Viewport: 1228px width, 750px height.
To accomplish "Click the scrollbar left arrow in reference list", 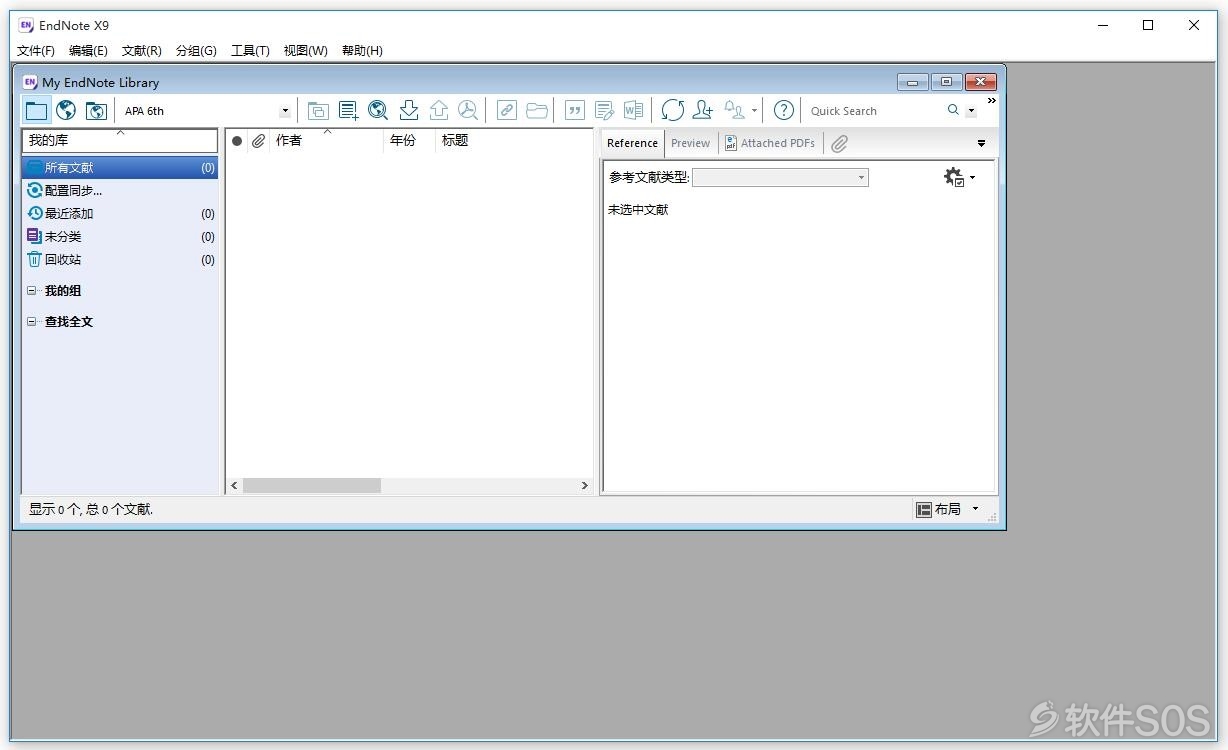I will [x=235, y=486].
